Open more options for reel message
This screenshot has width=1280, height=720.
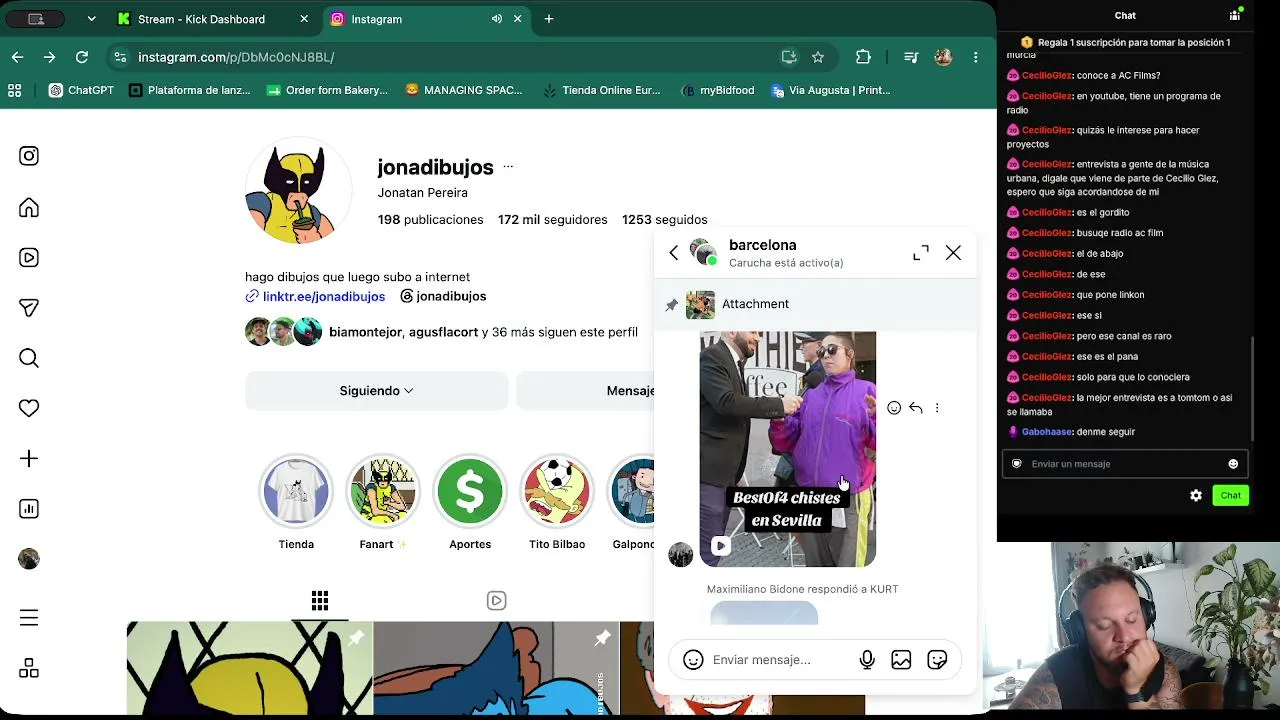click(x=937, y=408)
